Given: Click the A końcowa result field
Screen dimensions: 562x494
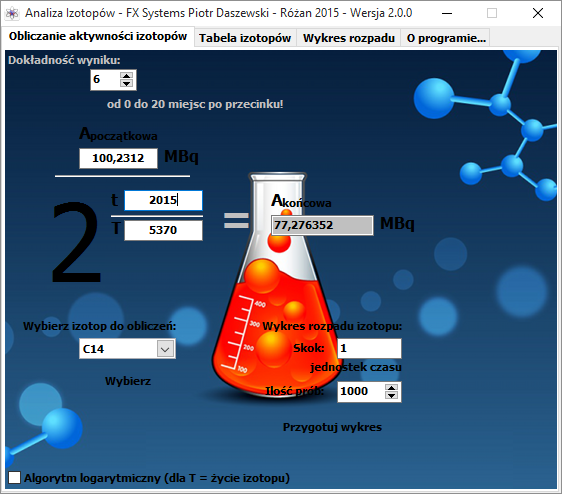Looking at the screenshot, I should 322,225.
